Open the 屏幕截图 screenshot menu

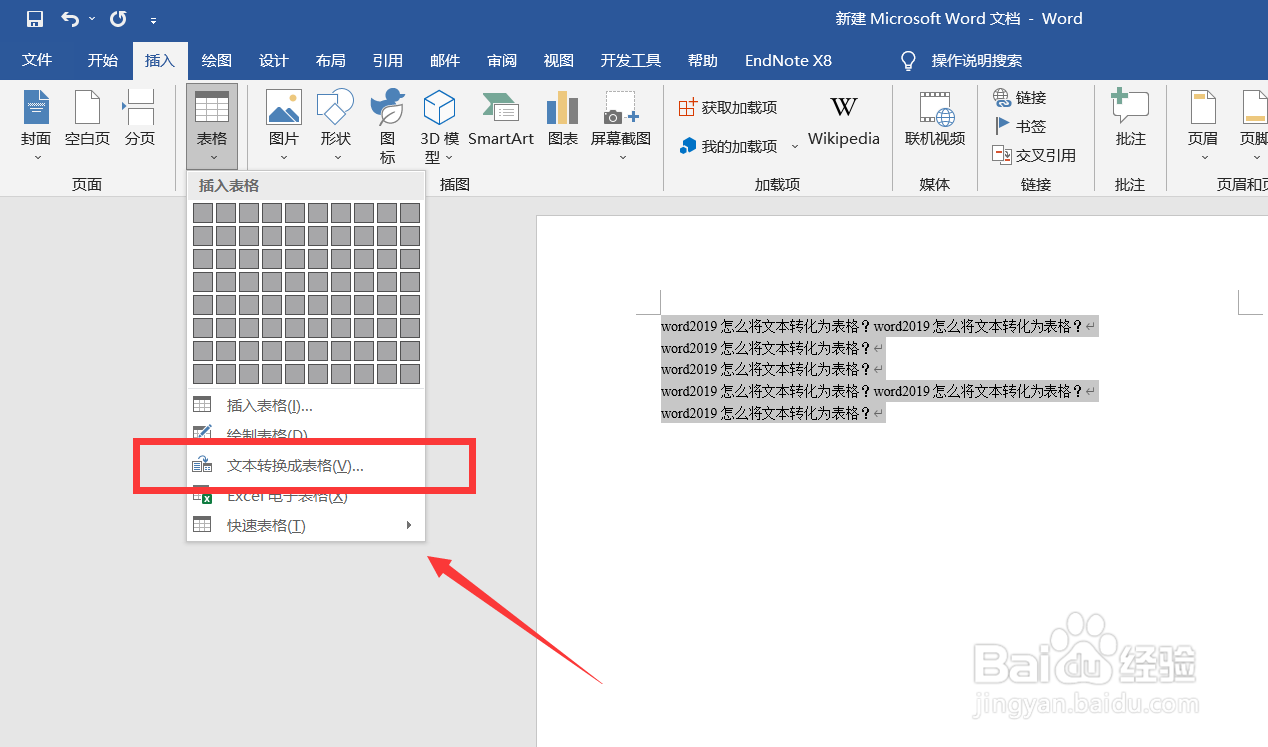point(621,126)
